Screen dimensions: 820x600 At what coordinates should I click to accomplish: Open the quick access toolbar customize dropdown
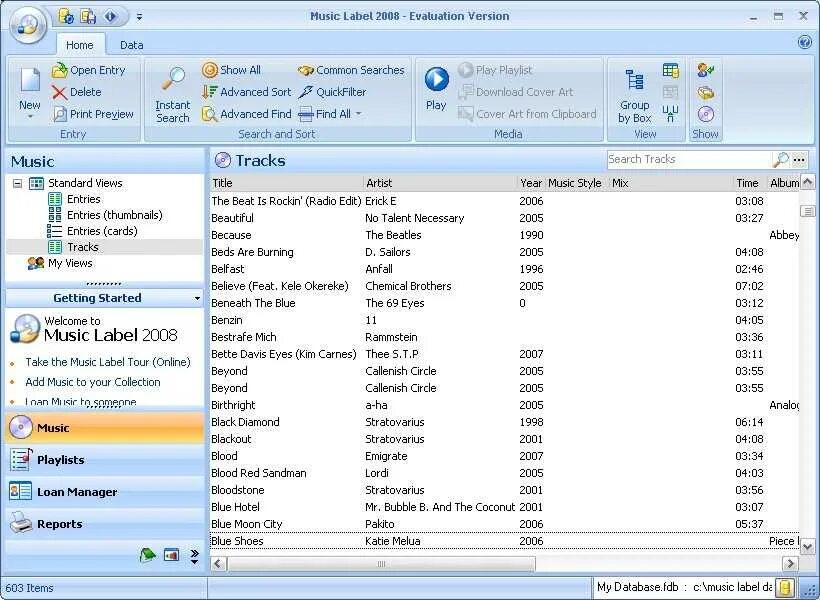(x=139, y=17)
